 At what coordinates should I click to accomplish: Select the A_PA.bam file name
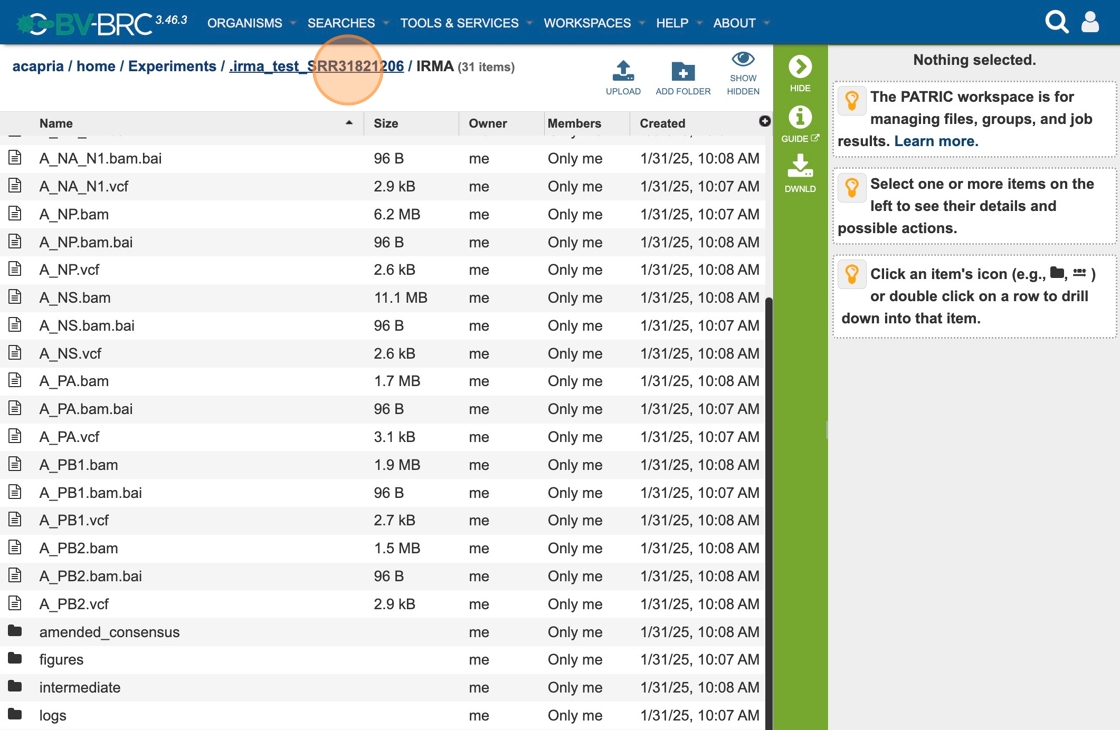coord(74,381)
